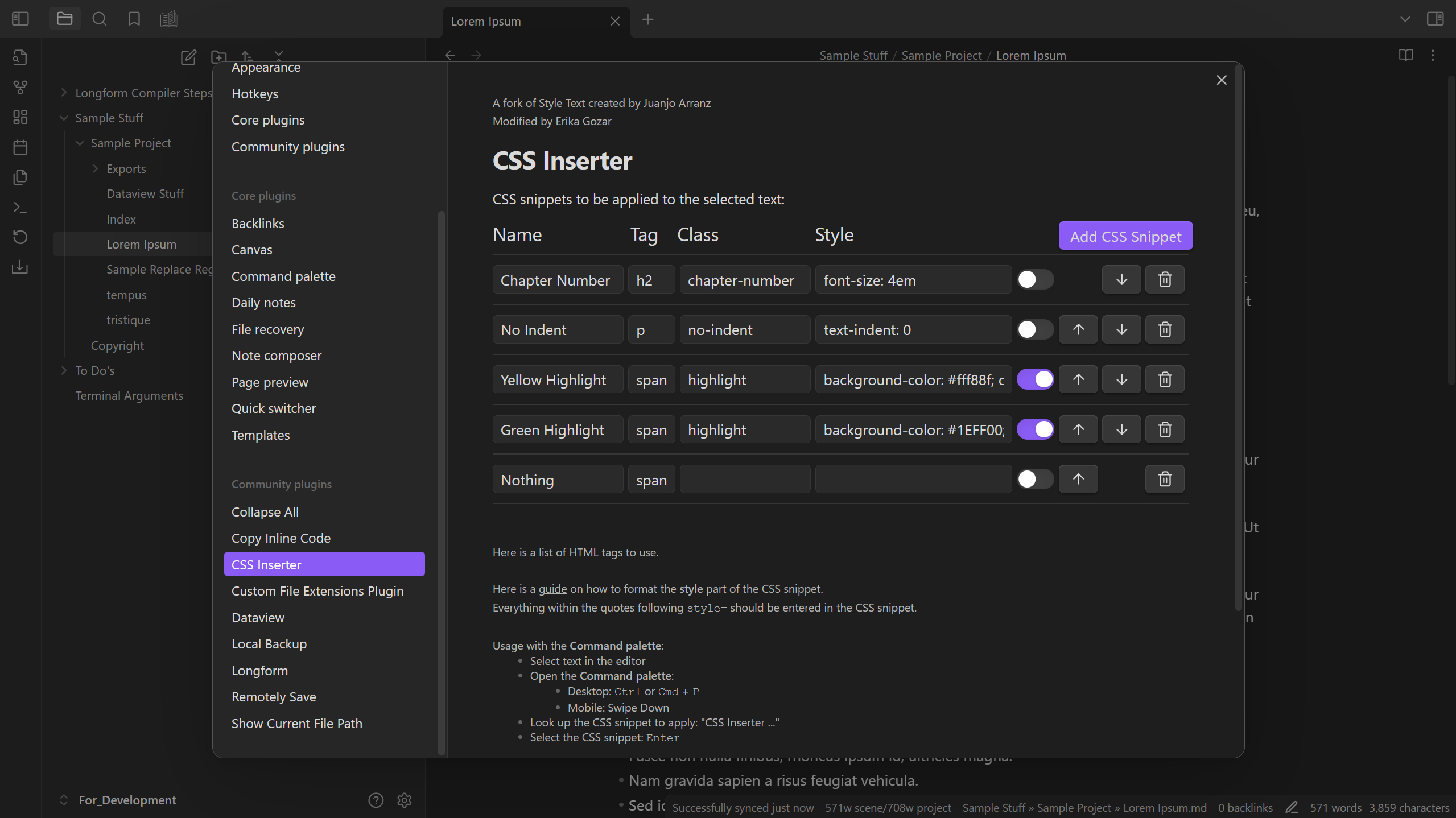Open the HTML tags link
Screen dimensions: 1456x818
click(x=595, y=552)
